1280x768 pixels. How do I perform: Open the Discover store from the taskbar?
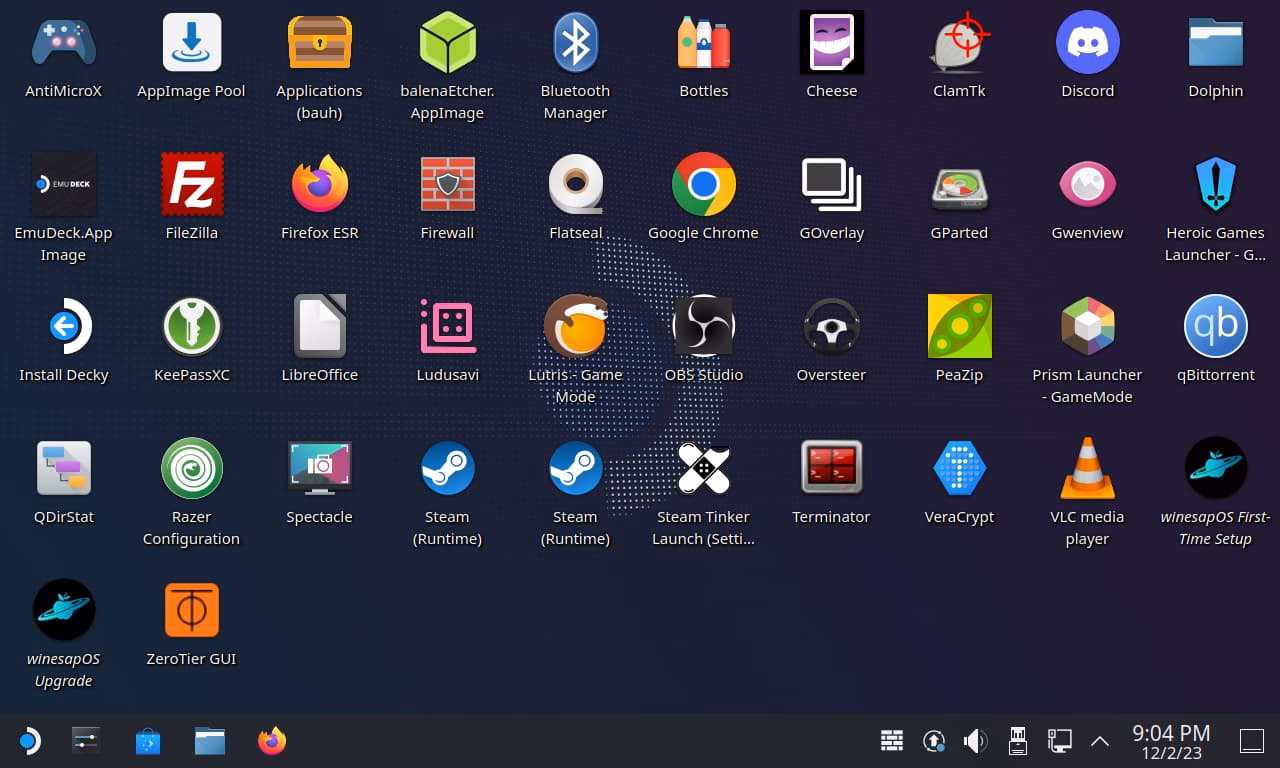click(148, 741)
